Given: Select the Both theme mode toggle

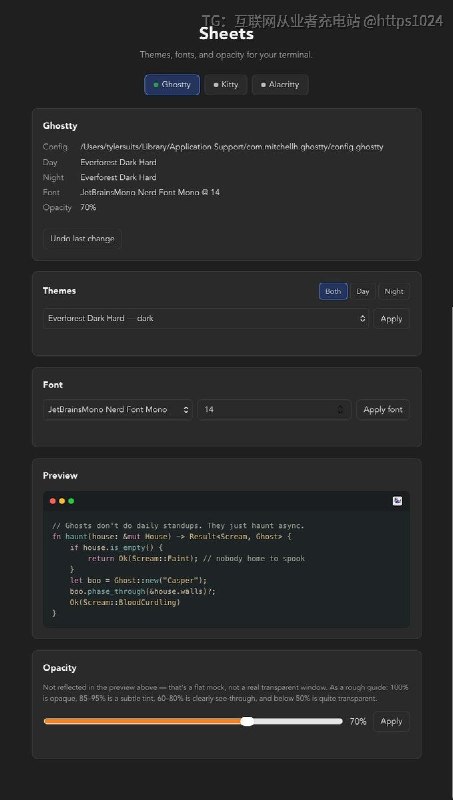Looking at the screenshot, I should click(x=333, y=291).
